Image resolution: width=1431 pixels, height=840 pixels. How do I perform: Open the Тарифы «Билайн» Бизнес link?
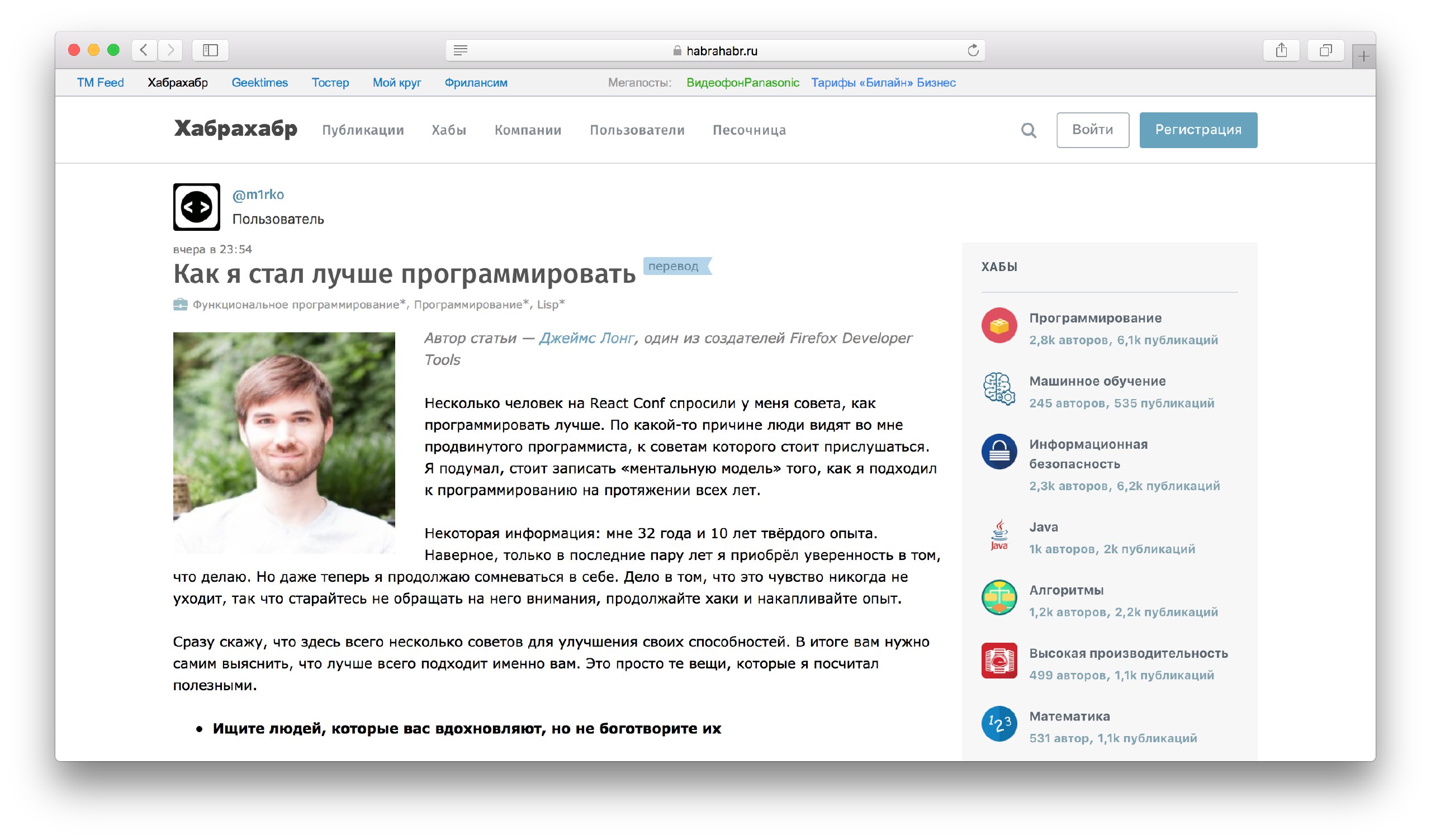pos(883,82)
